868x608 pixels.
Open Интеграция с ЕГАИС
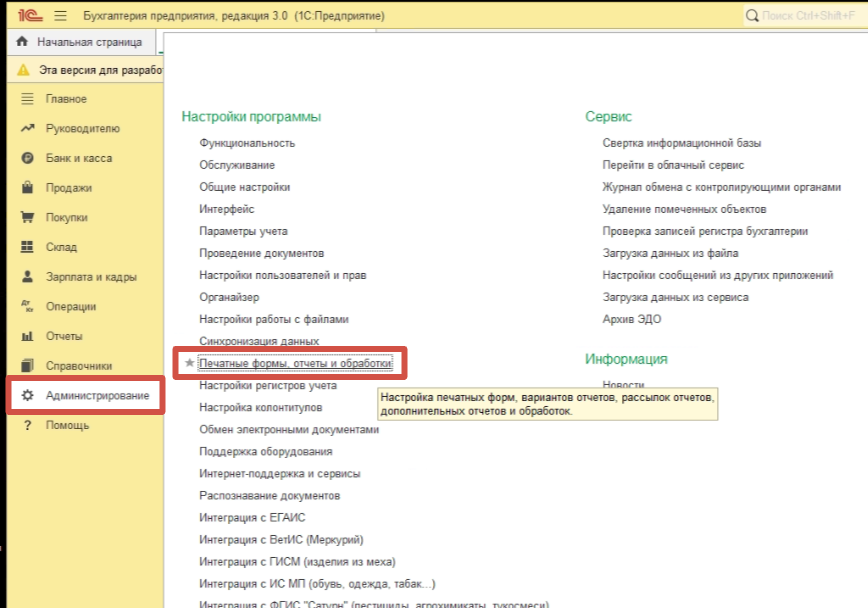point(252,517)
